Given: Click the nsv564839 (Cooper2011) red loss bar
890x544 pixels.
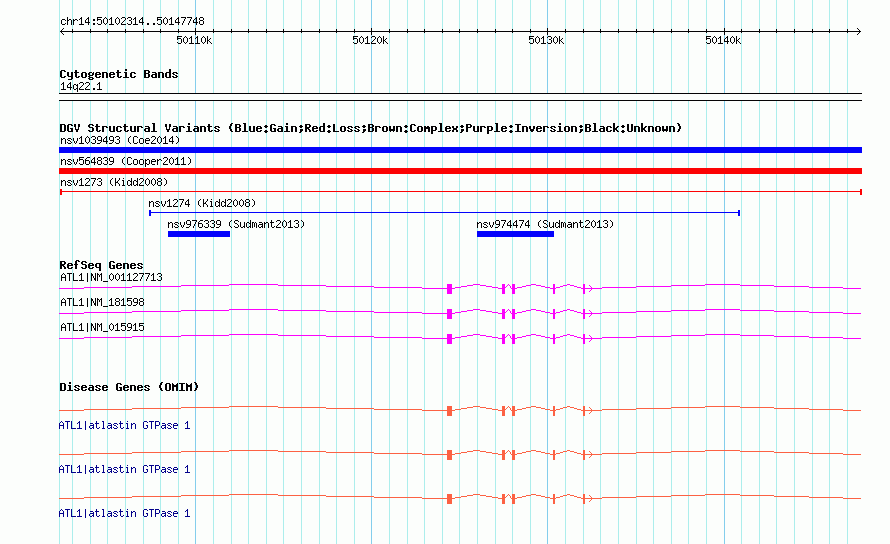Looking at the screenshot, I should pos(460,171).
